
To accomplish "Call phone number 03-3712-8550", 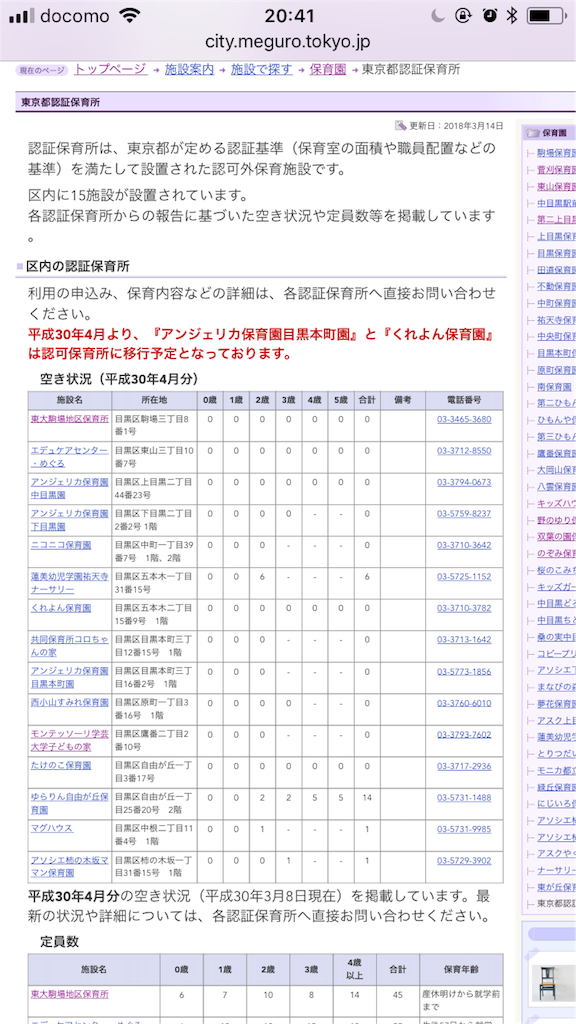I will coord(464,451).
